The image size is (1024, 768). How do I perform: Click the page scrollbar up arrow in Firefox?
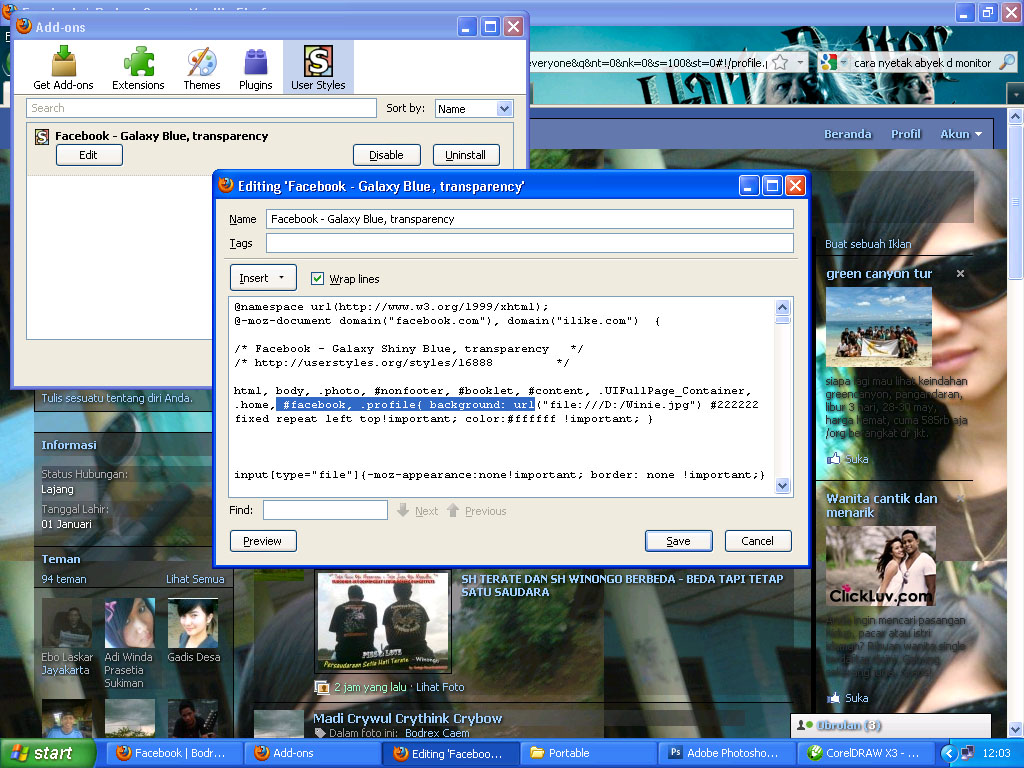(1015, 117)
